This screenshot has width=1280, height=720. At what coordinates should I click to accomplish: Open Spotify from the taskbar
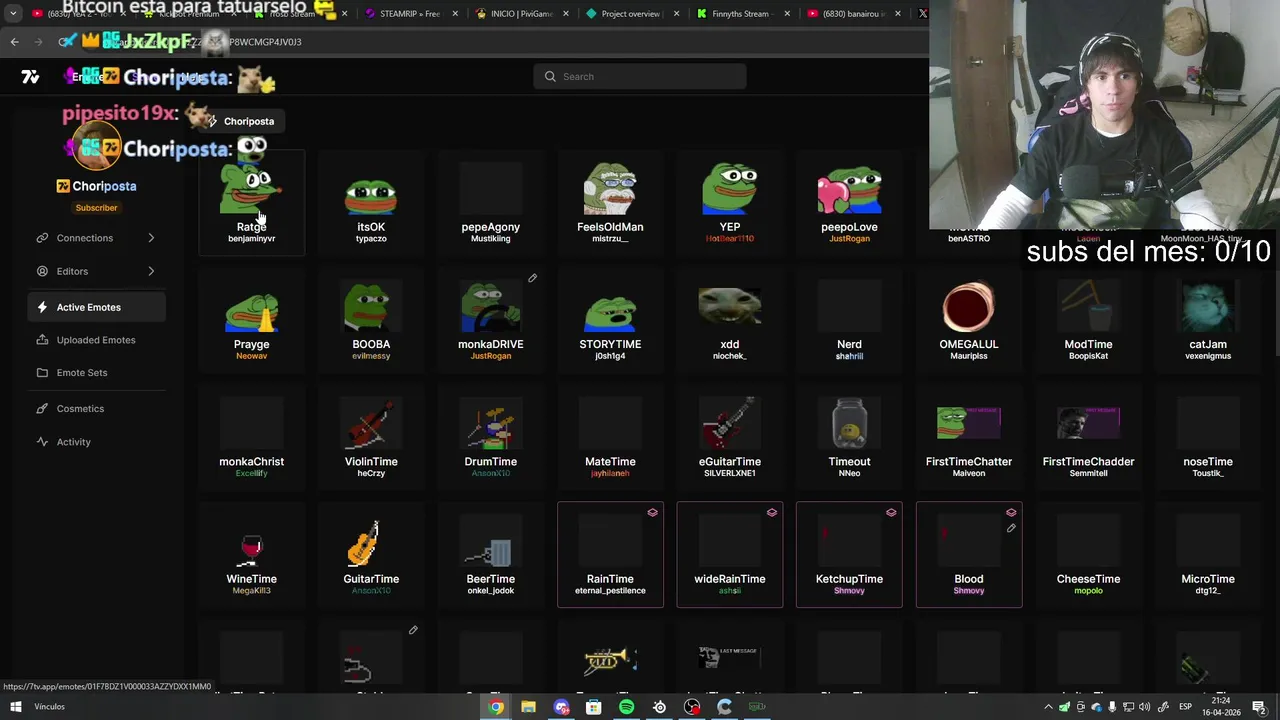click(626, 707)
